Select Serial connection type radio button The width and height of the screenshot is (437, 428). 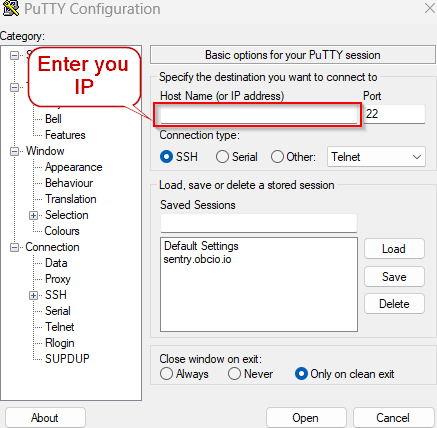click(222, 157)
